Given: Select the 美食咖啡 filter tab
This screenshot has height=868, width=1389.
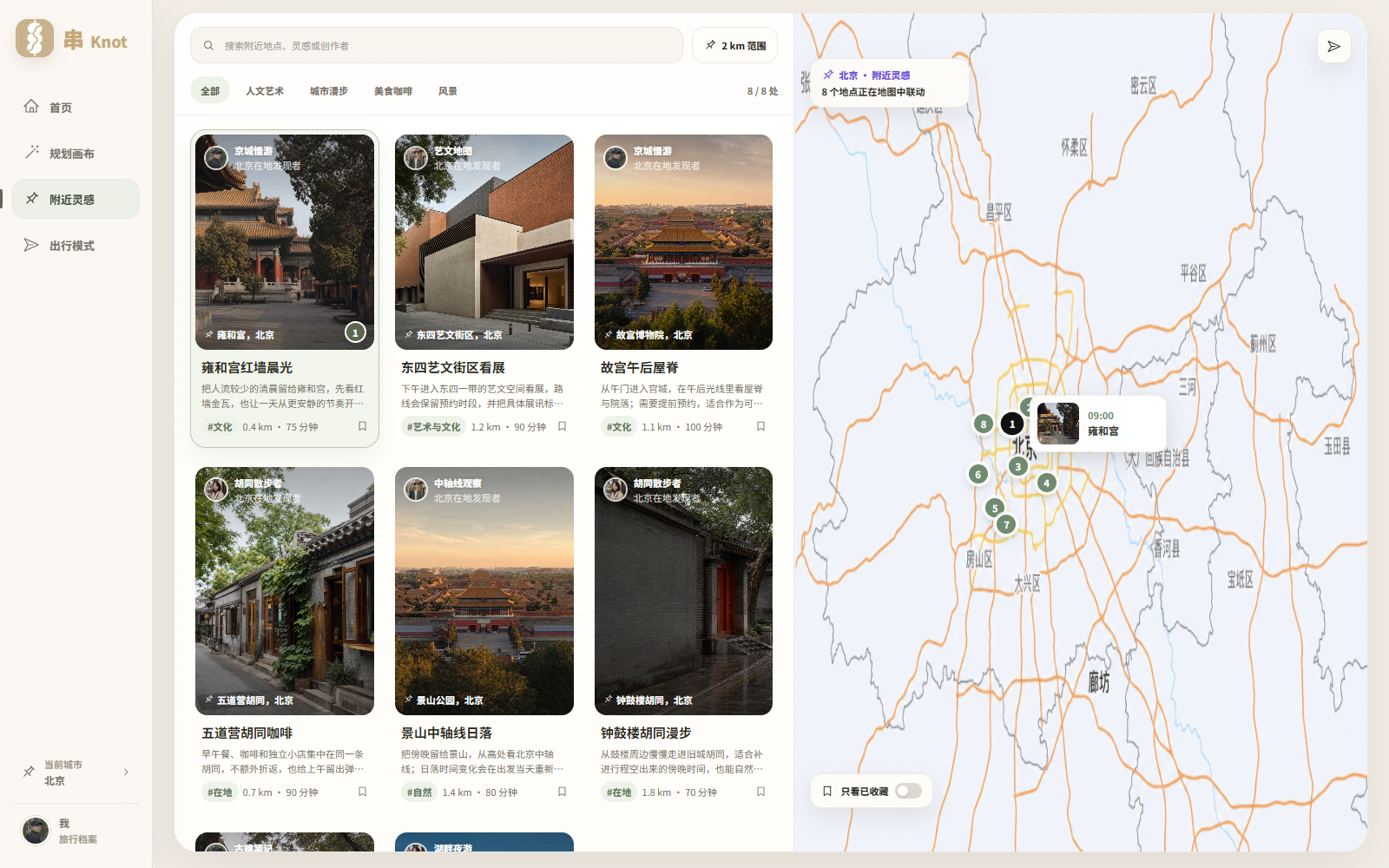Looking at the screenshot, I should click(393, 91).
